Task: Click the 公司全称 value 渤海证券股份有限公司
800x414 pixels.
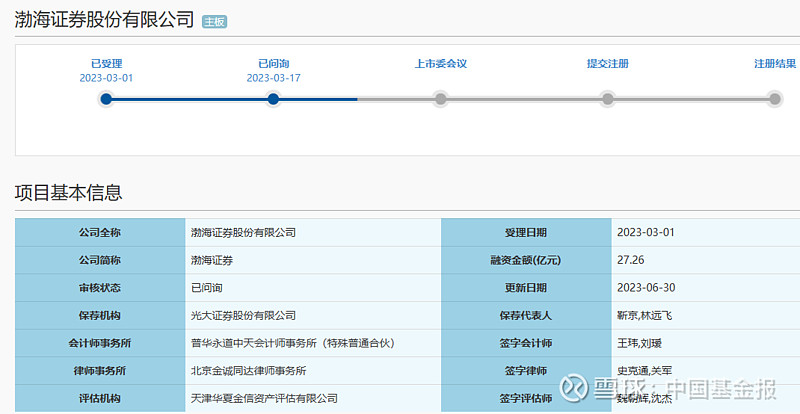Action: point(243,233)
